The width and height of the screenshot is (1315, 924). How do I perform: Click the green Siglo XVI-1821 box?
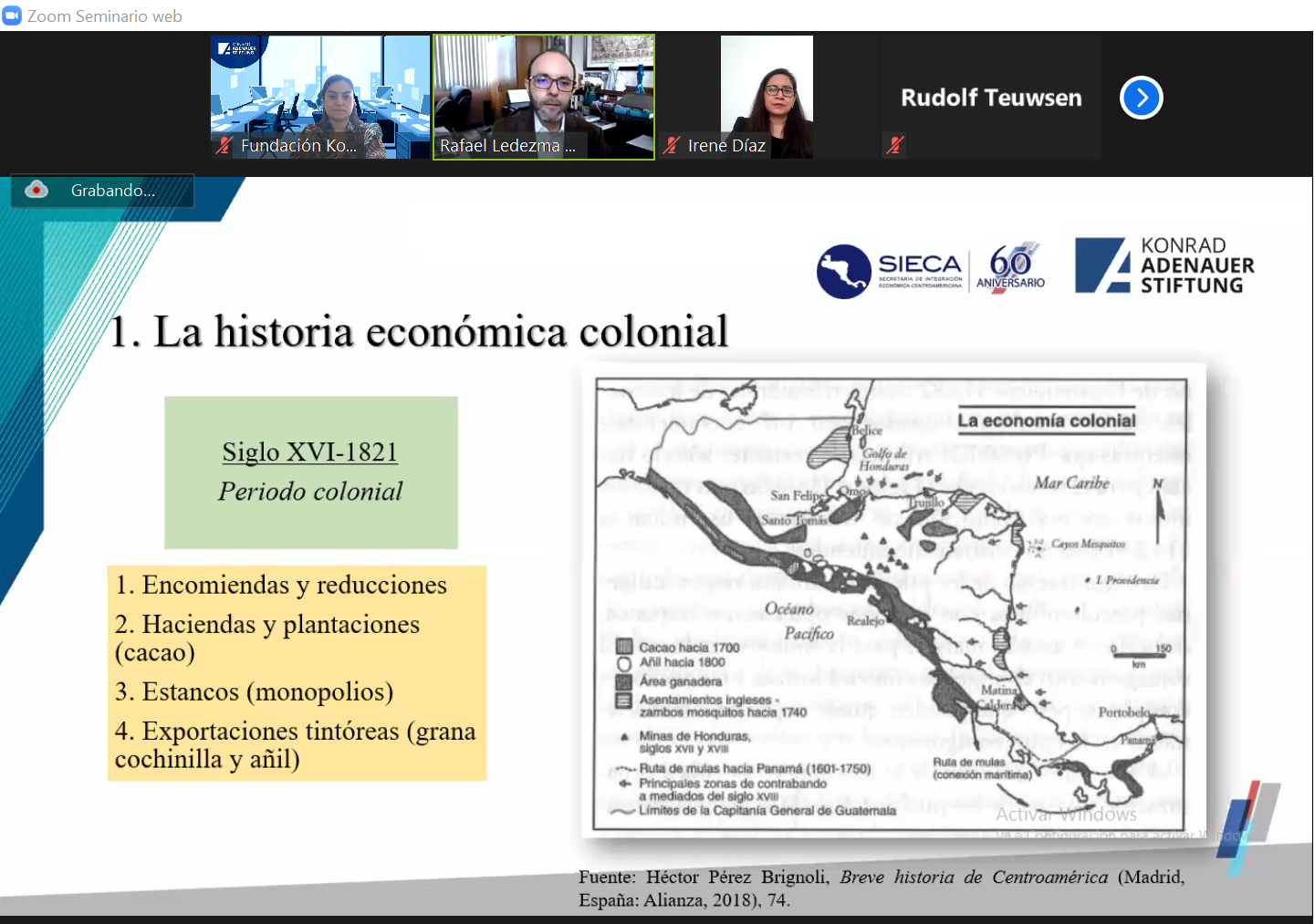[310, 472]
